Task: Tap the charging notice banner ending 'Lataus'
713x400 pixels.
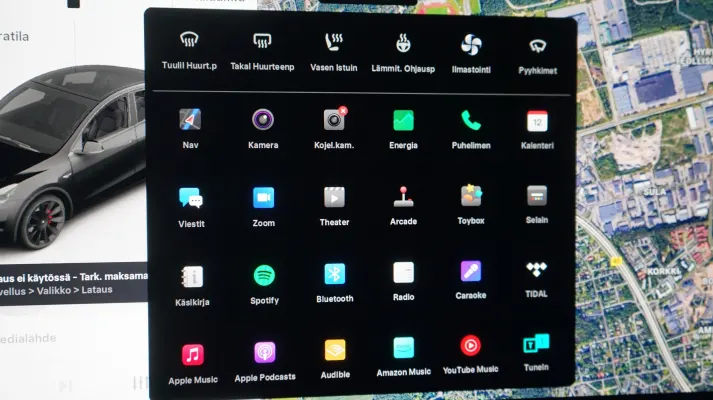Action: [74, 284]
